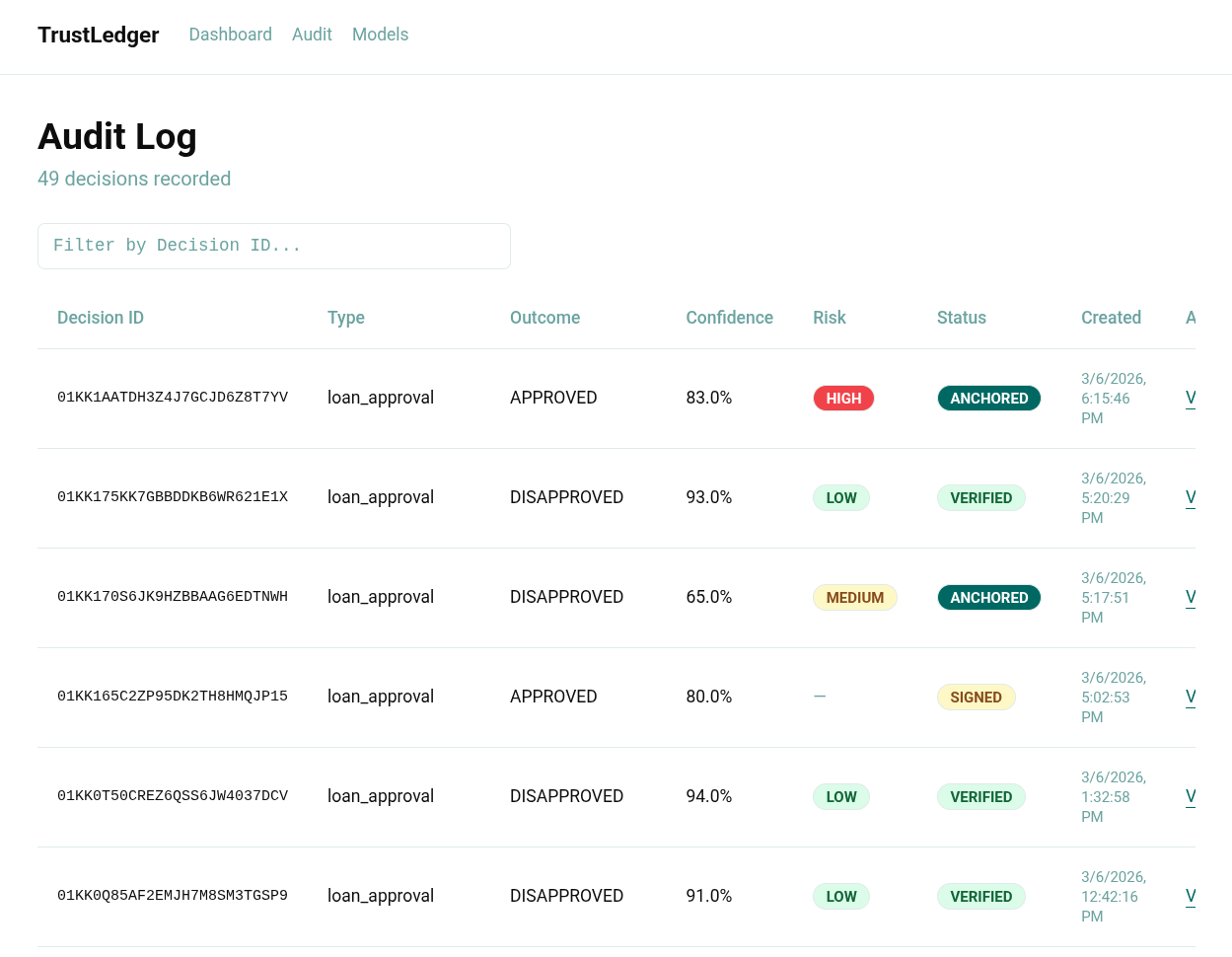The width and height of the screenshot is (1232, 957).
Task: Select decision ID 01KK1AATDH3Z4J7GCJD6Z8T7YV
Action: [x=173, y=398]
